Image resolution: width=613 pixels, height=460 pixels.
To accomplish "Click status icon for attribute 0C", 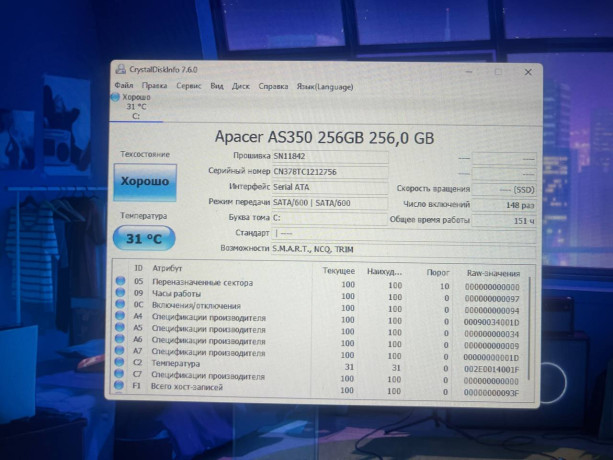I will tap(120, 304).
